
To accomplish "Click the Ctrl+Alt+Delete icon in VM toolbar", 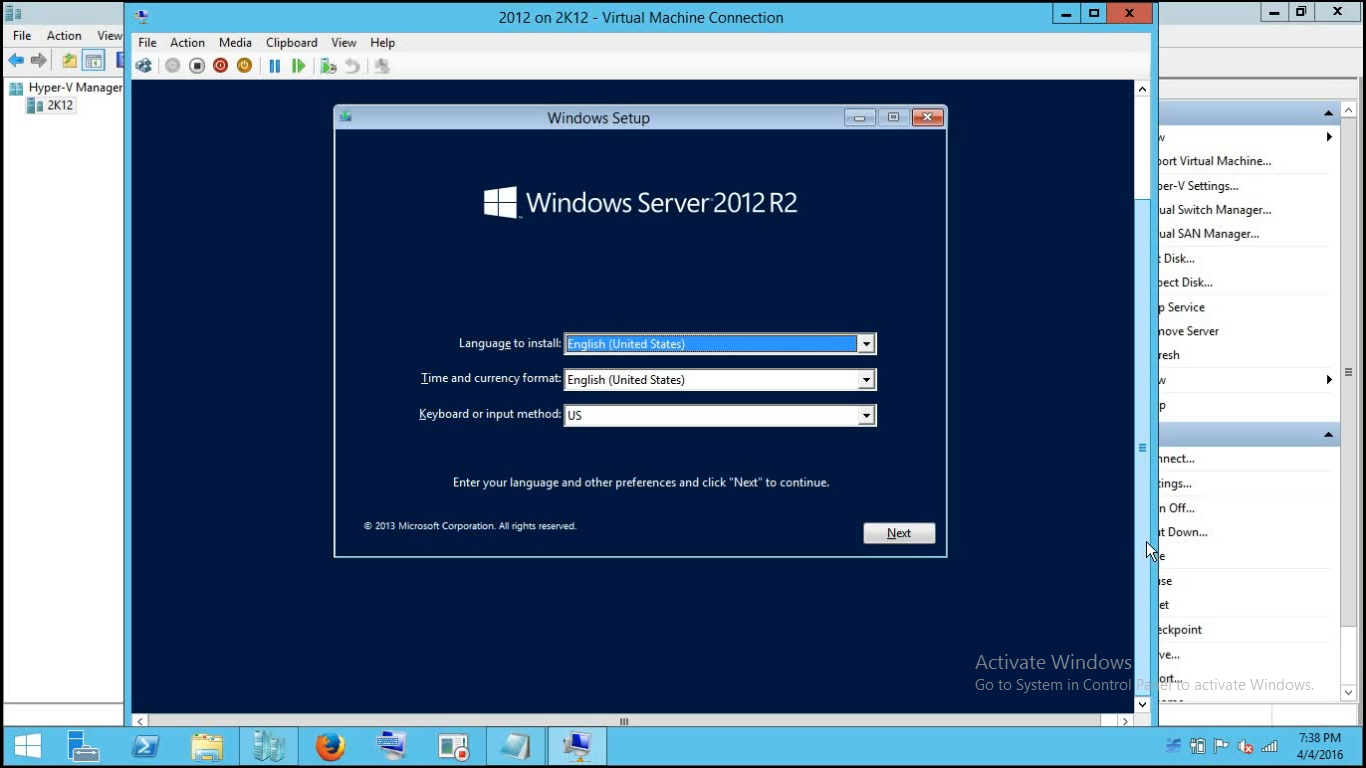I will click(x=144, y=66).
